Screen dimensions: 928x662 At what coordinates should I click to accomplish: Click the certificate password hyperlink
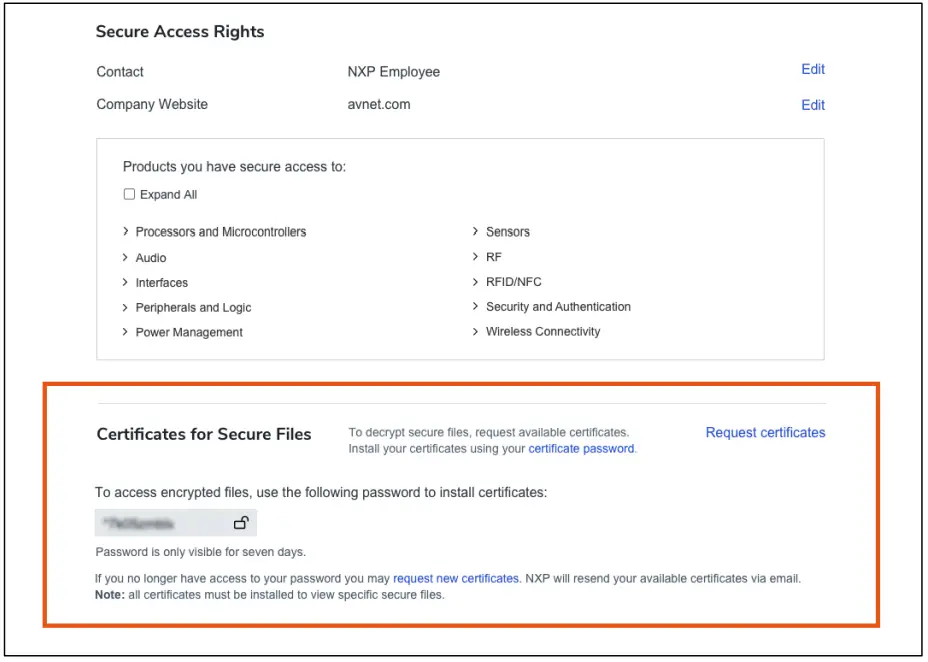[581, 448]
